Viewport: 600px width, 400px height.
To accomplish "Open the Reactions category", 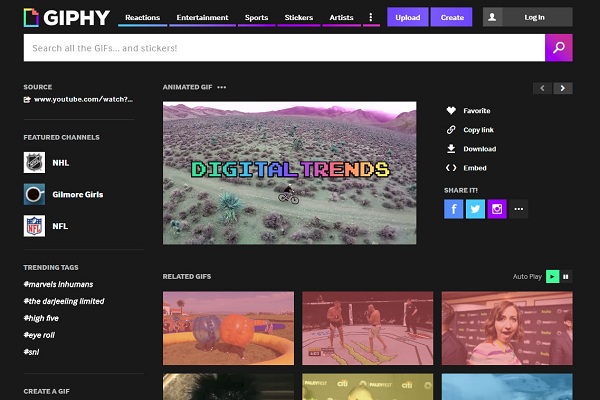I will 142,18.
